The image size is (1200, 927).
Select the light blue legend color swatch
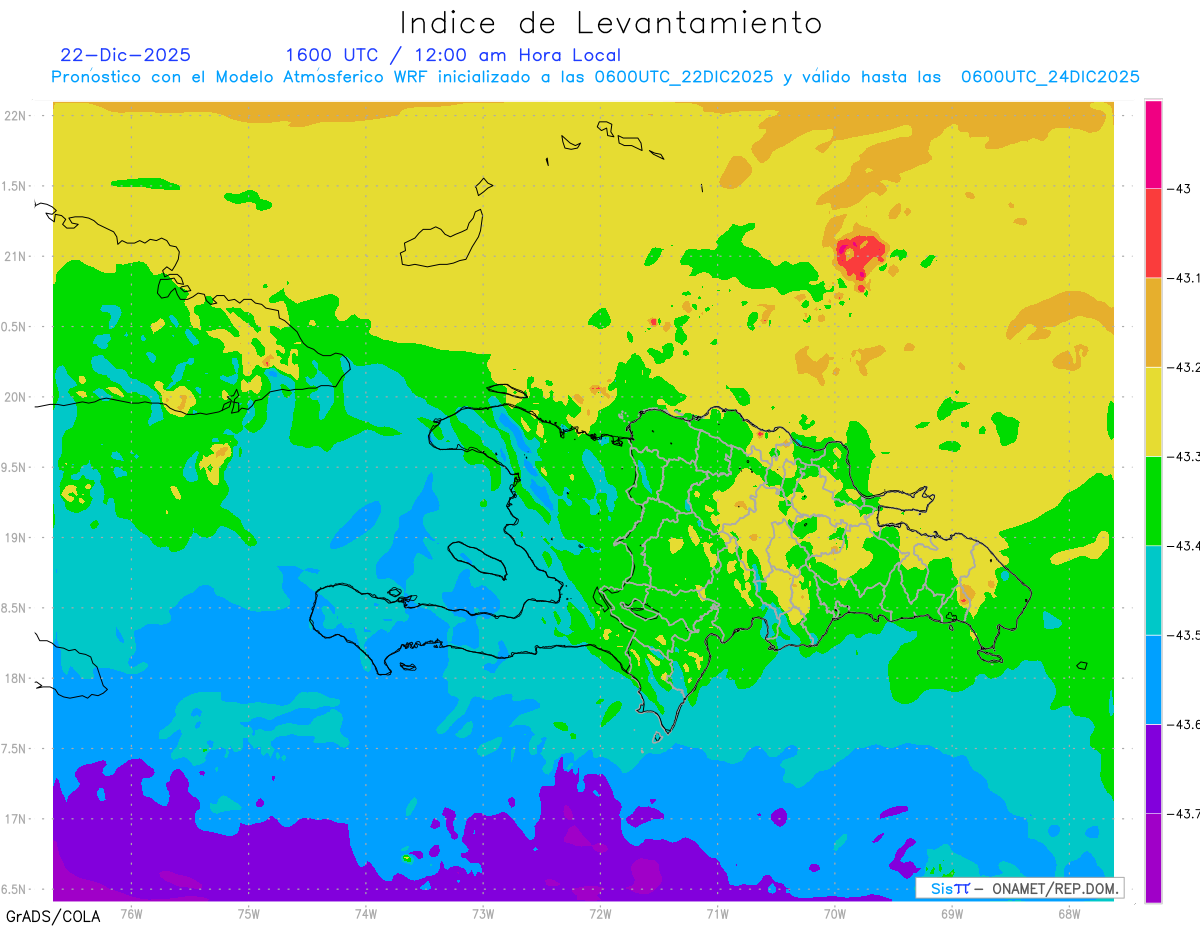pyautogui.click(x=1153, y=679)
